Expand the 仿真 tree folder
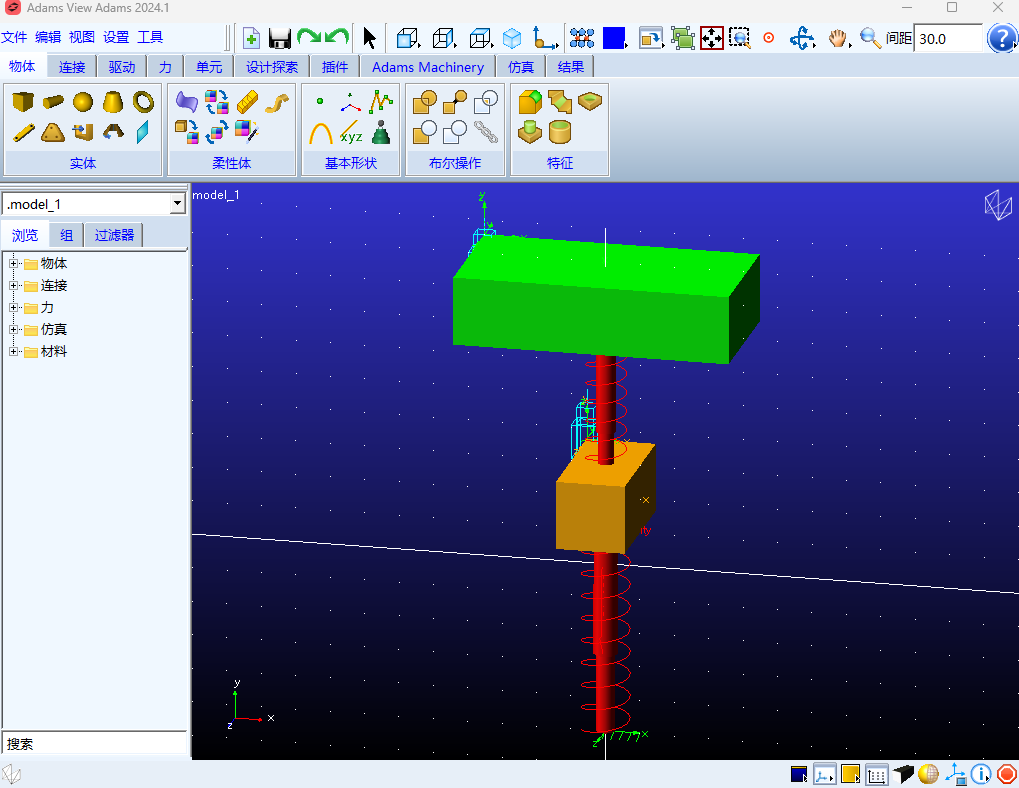The width and height of the screenshot is (1019, 788). (13, 329)
